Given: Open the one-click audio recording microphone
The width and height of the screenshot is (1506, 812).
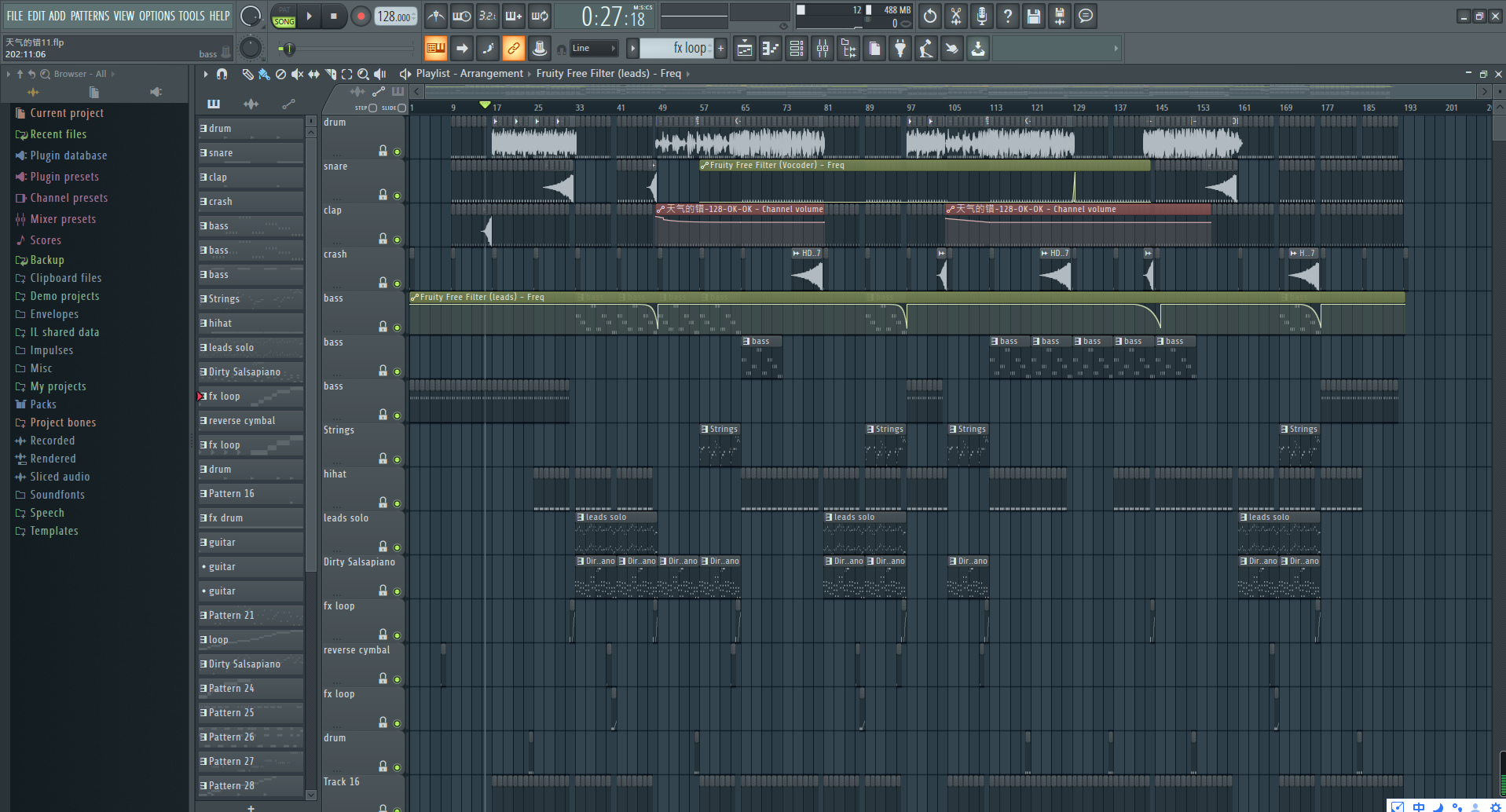Looking at the screenshot, I should [982, 16].
